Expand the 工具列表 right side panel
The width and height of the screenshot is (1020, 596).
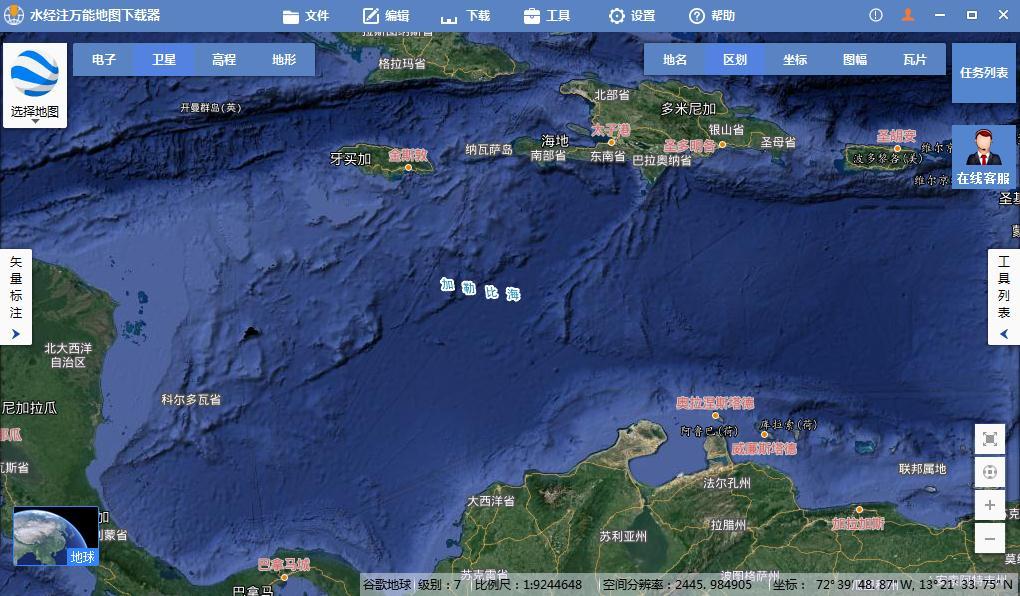(1004, 297)
